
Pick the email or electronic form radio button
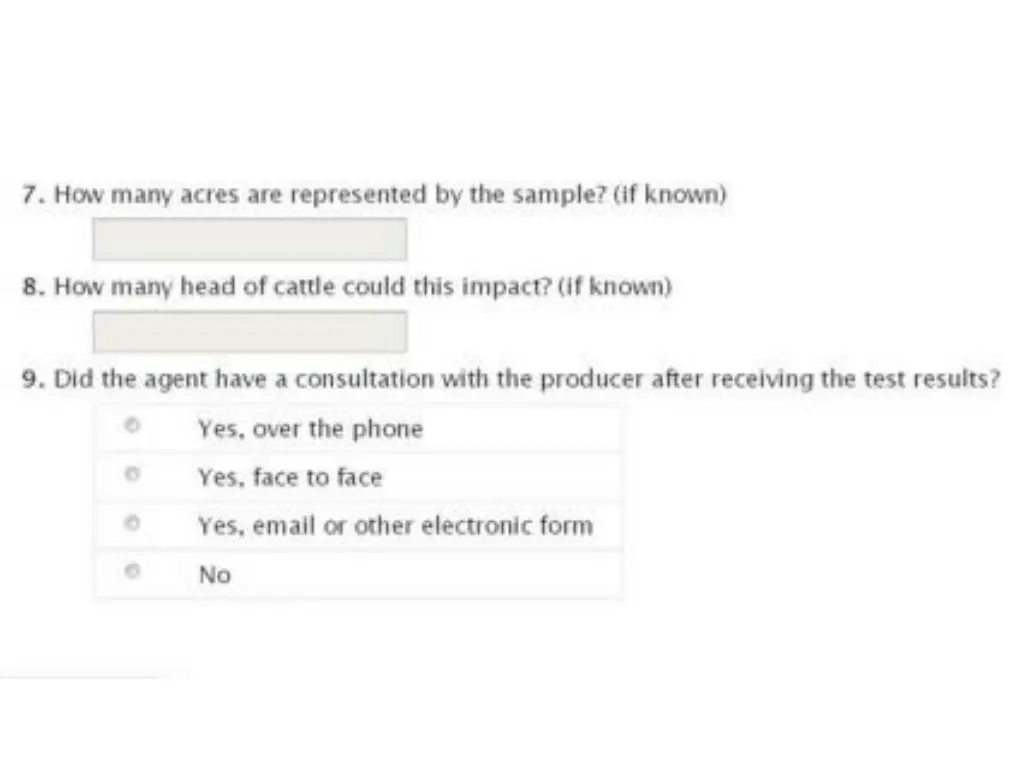click(x=131, y=524)
